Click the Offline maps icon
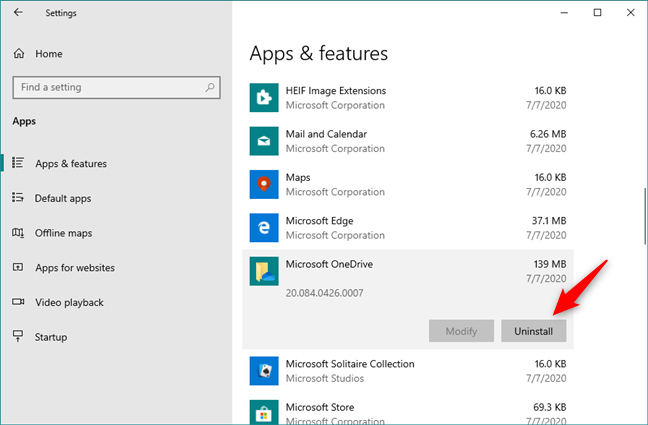The image size is (648, 425). coord(18,232)
